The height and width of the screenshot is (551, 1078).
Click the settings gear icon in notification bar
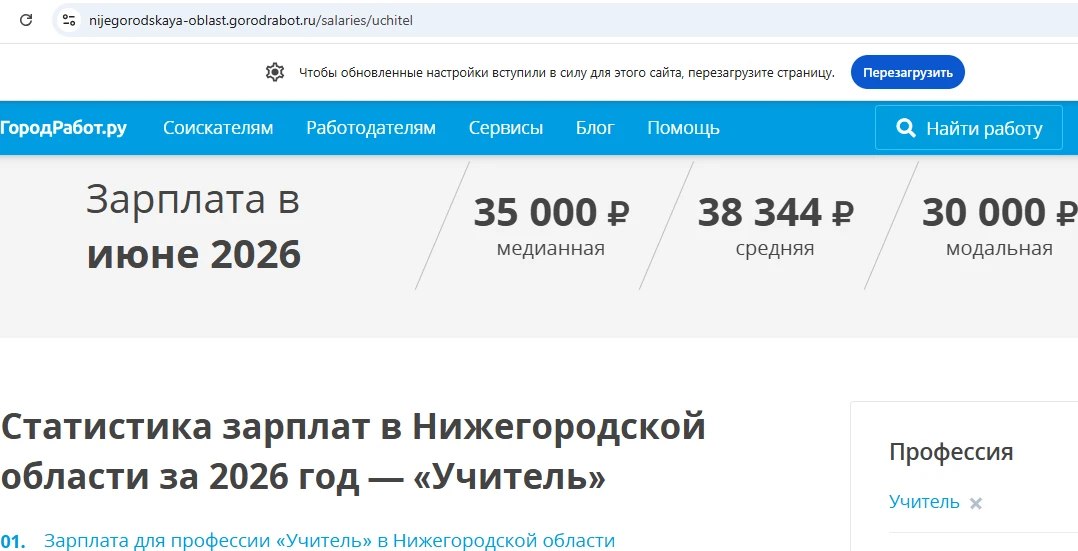(275, 72)
